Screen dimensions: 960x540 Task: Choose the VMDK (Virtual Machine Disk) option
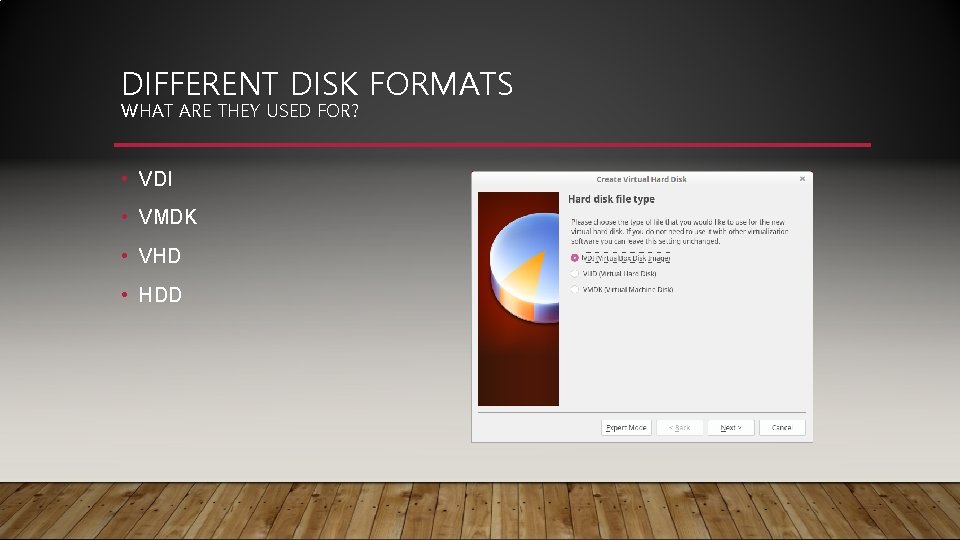pos(622,290)
